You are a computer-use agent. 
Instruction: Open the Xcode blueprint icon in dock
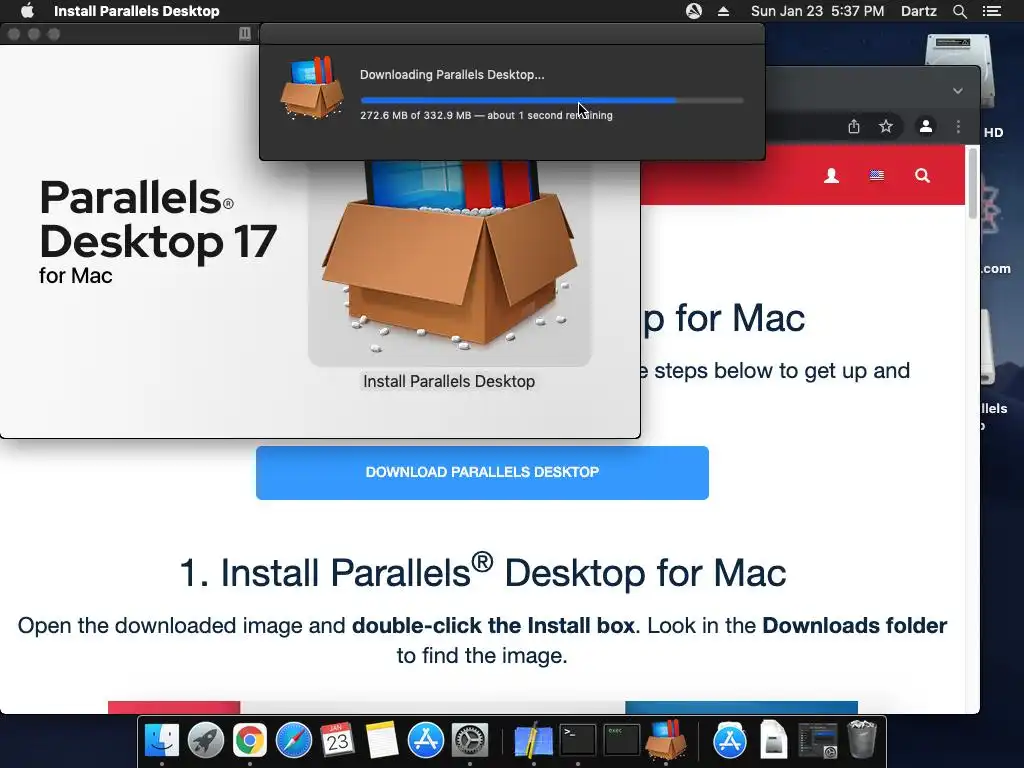[x=534, y=740]
